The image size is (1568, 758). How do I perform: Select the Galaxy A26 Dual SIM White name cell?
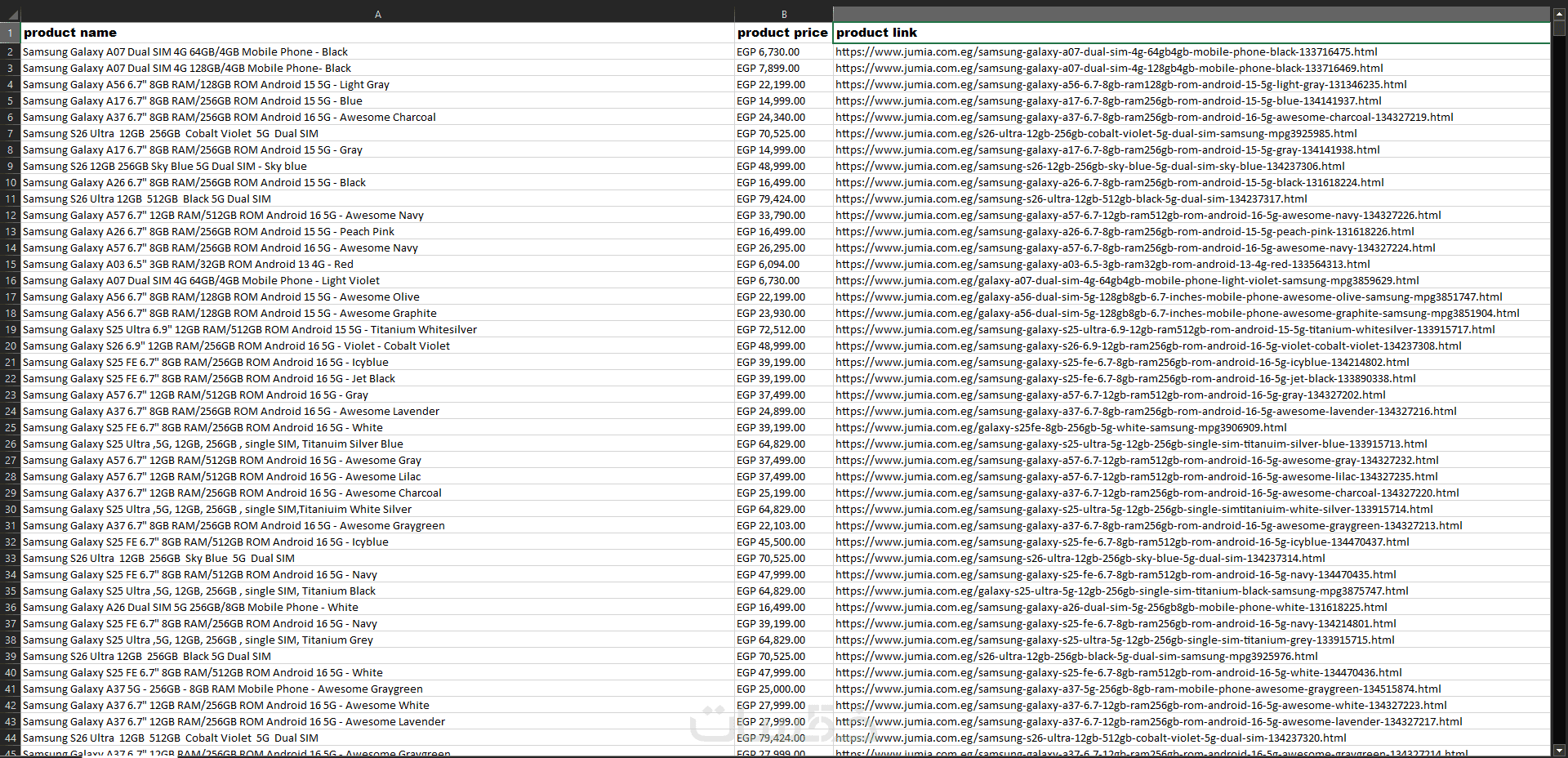[377, 607]
